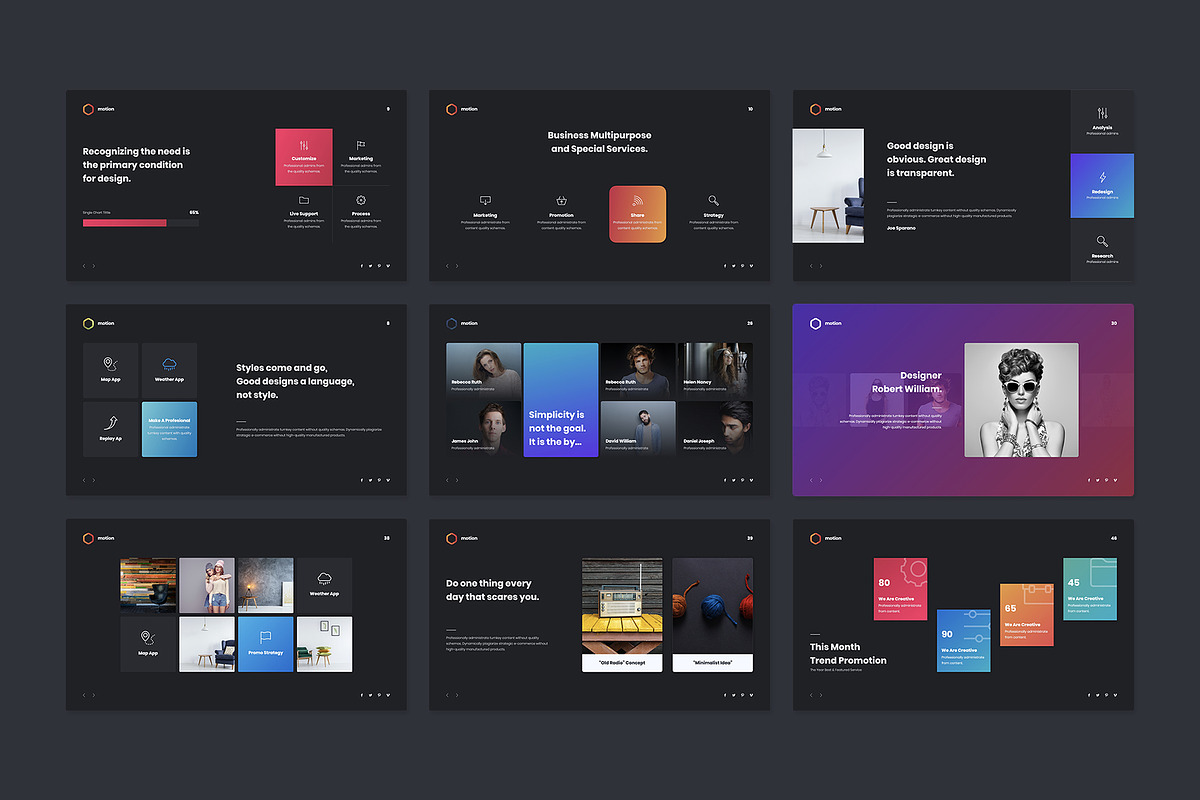The width and height of the screenshot is (1200, 800).
Task: Select the Simplicity is not the goal tile
Action: 561,400
